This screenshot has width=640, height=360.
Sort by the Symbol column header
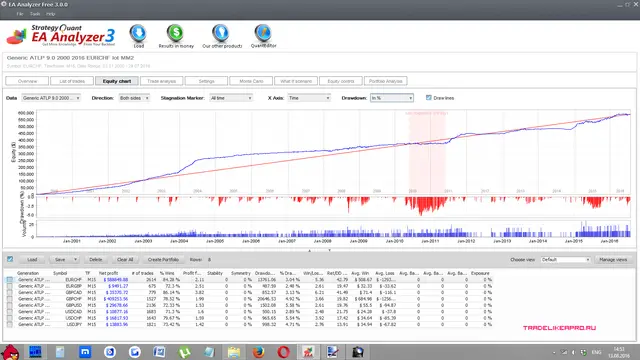click(60, 273)
